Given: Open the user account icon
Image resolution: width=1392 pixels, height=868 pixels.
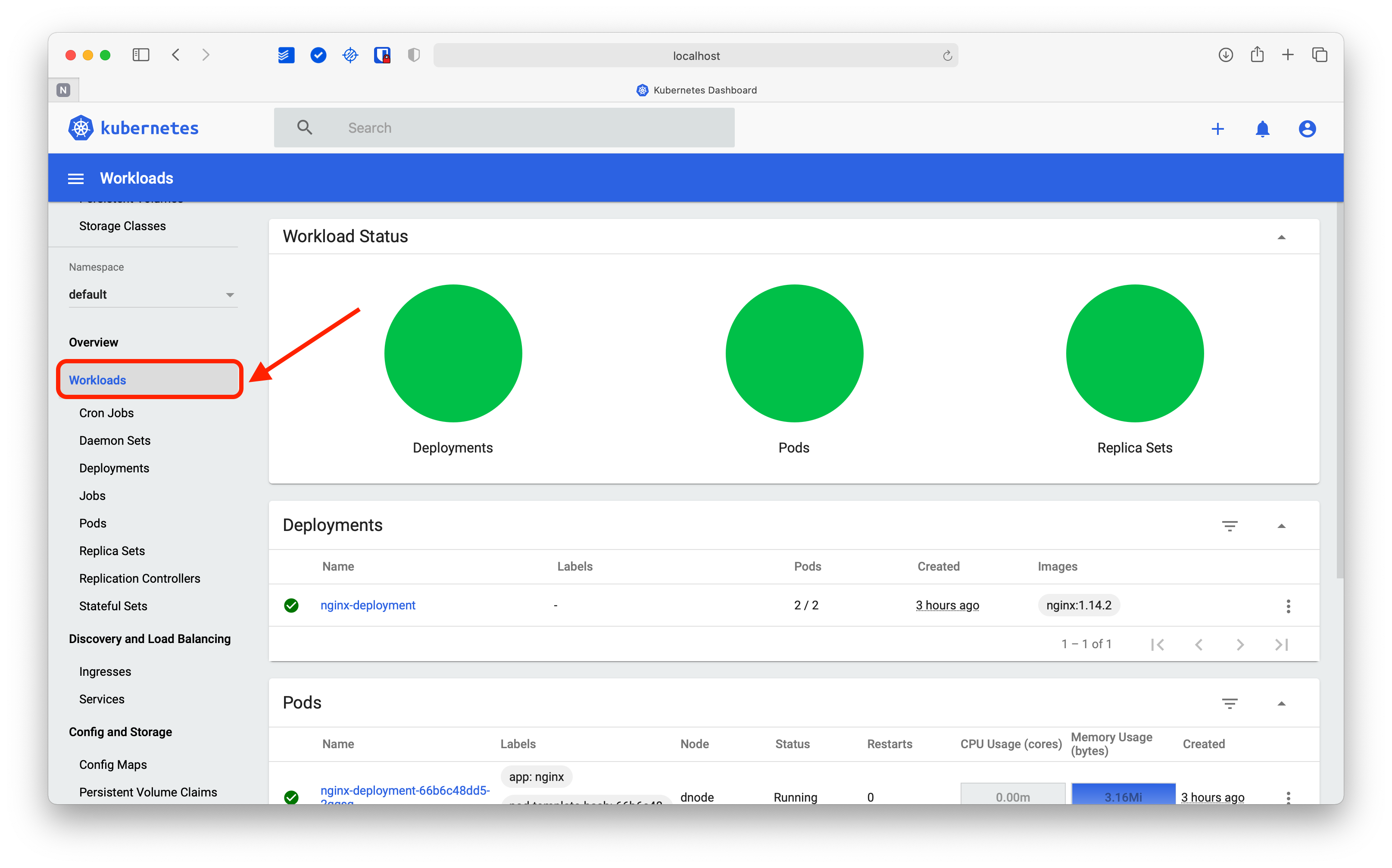Looking at the screenshot, I should tap(1307, 128).
